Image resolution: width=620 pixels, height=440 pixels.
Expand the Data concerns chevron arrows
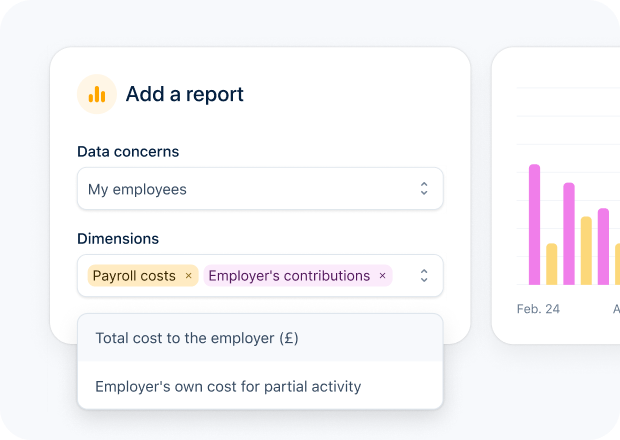tap(424, 189)
